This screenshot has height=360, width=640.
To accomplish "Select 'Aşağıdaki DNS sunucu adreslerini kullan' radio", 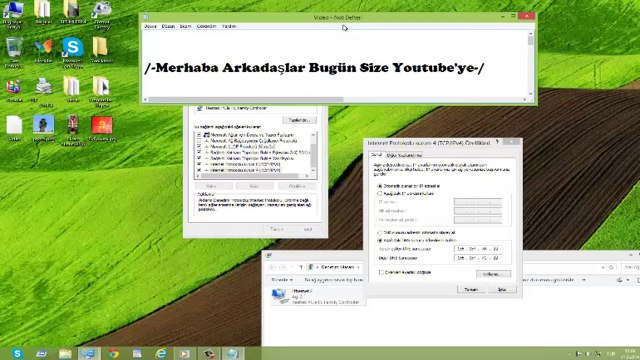I will (380, 240).
